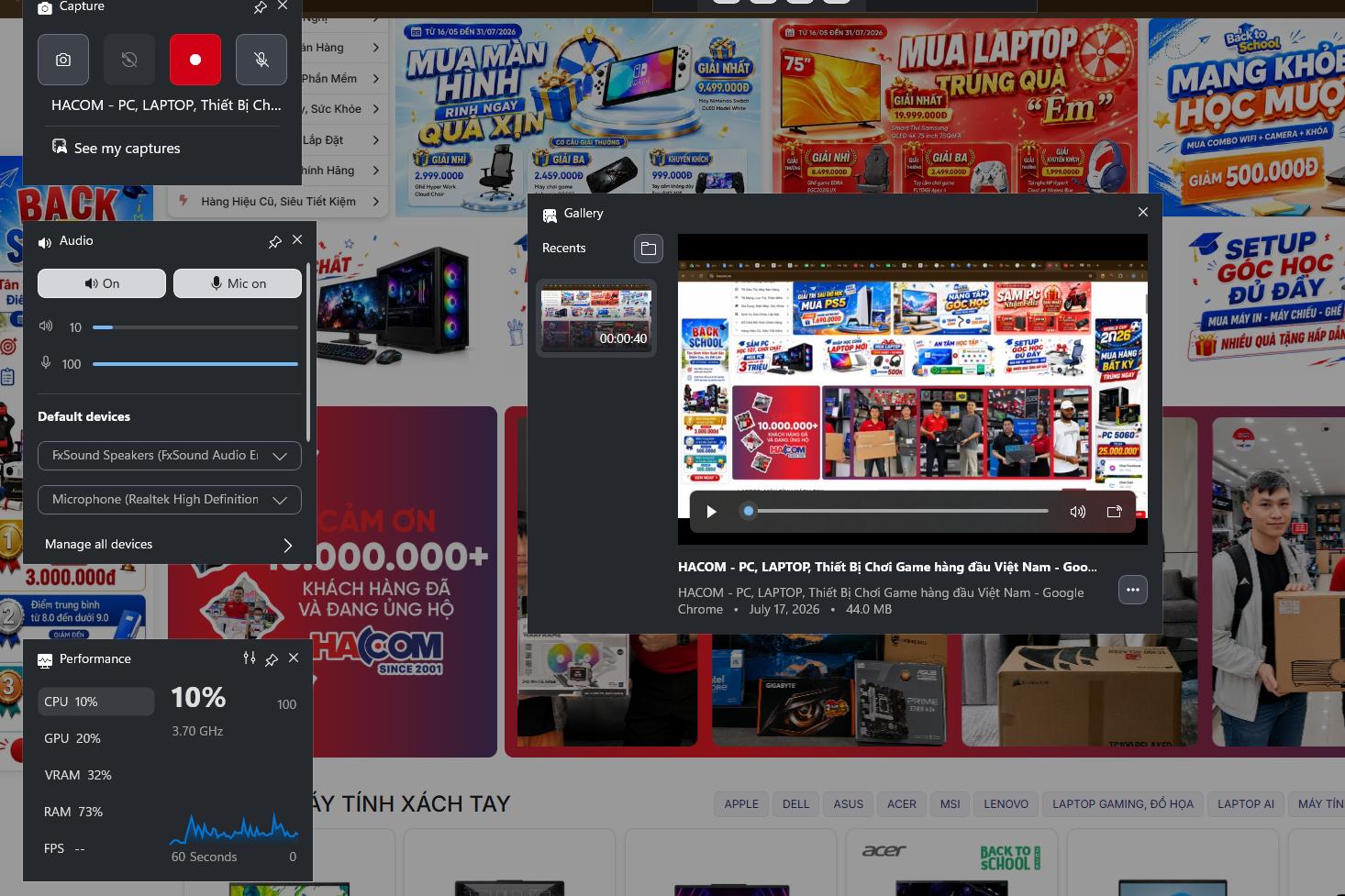Click the Audio widget scrollbar

308,353
